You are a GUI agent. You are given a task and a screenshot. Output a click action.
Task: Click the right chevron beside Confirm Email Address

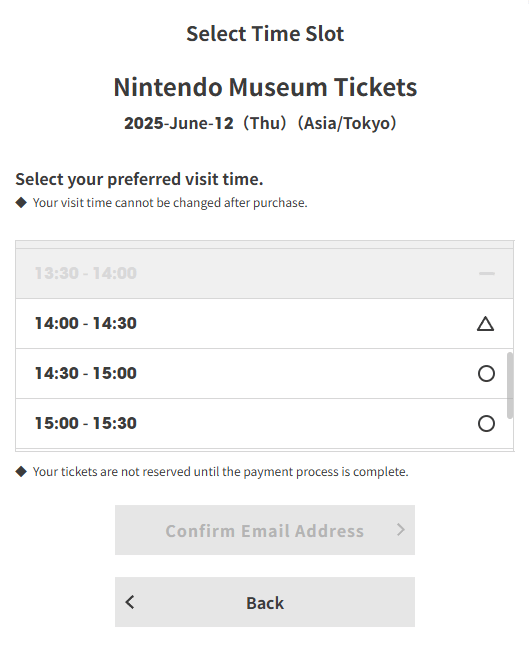click(400, 529)
